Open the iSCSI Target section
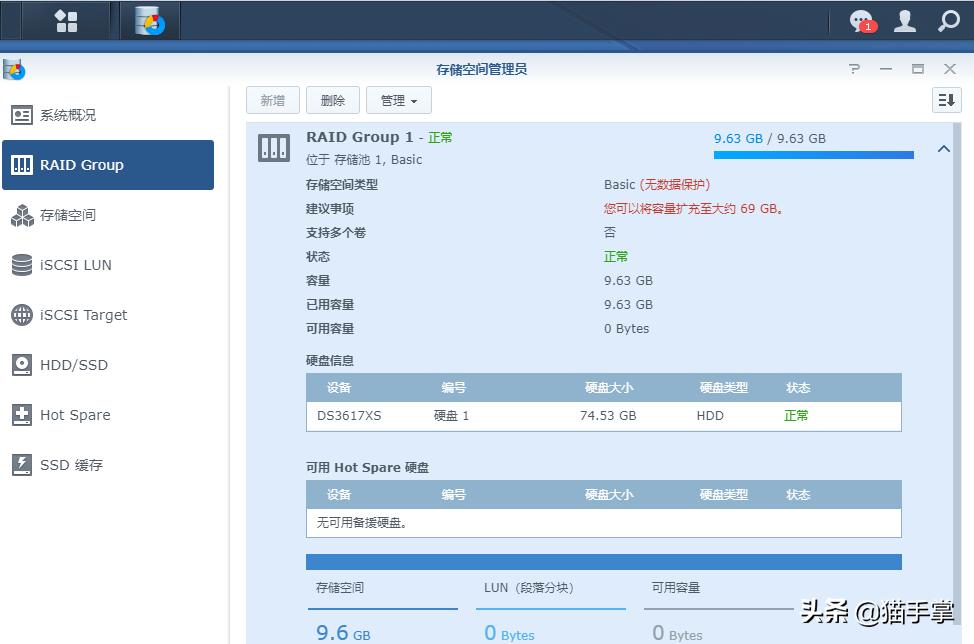Screen dimensions: 974x644 click(75, 314)
